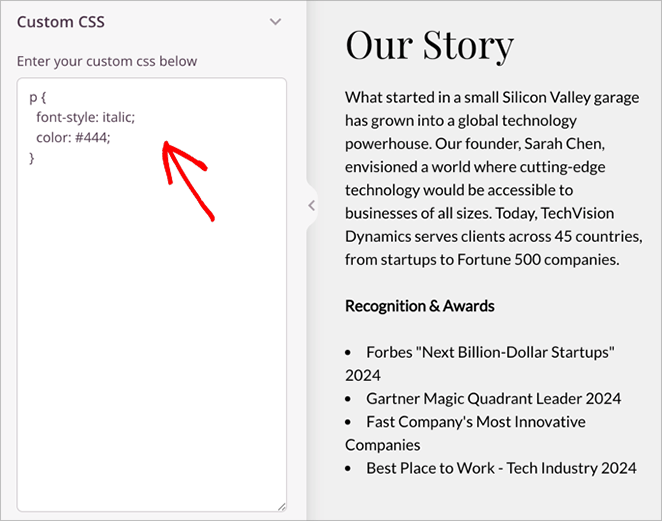662x521 pixels.
Task: Hide the sidebar with the panel collapse arrow
Action: tap(311, 205)
